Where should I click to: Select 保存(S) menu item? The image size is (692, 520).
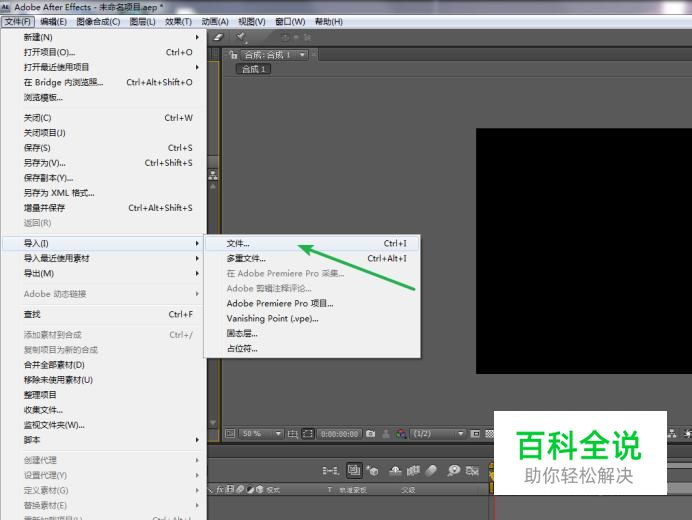click(105, 148)
